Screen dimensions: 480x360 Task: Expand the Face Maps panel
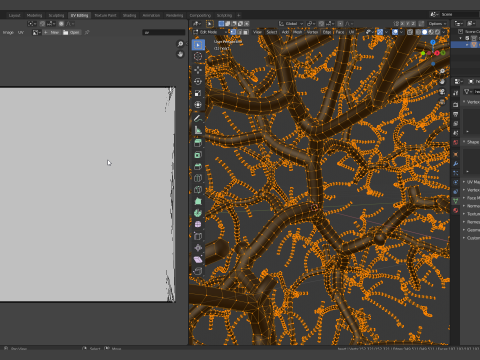pyautogui.click(x=471, y=198)
